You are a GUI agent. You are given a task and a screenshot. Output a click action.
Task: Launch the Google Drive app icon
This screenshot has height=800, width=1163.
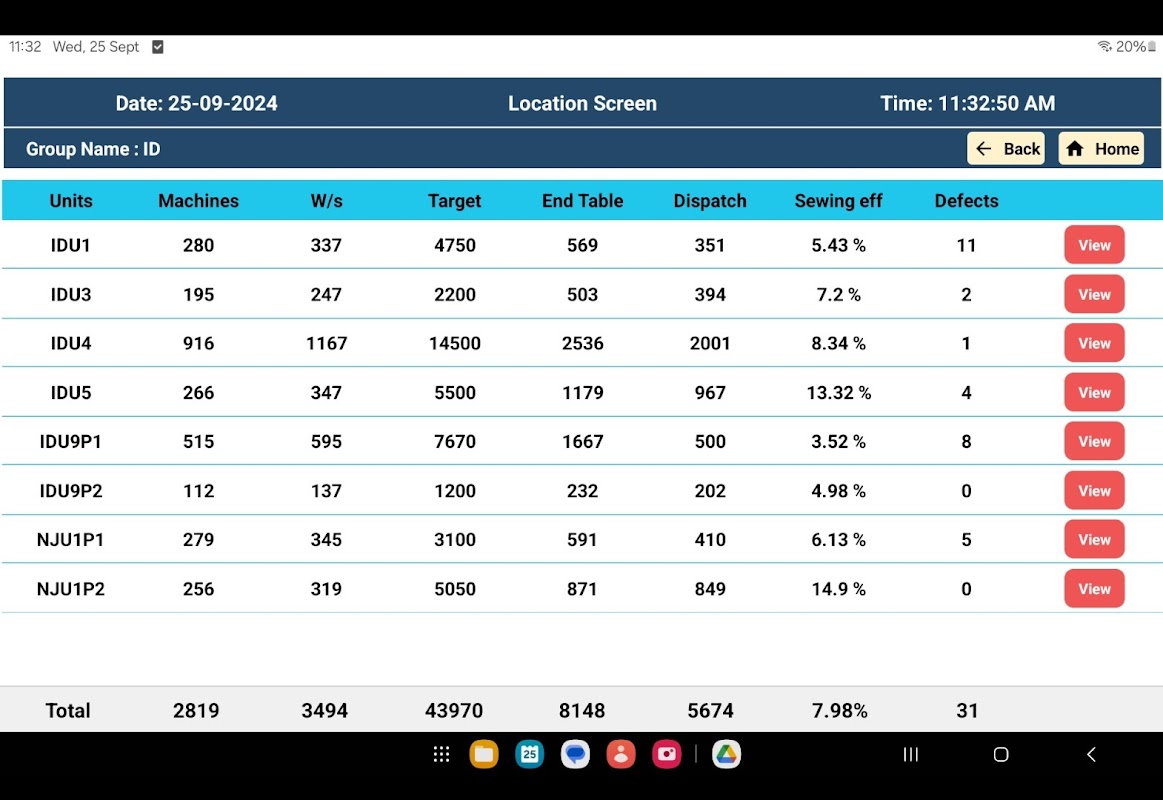[x=726, y=754]
